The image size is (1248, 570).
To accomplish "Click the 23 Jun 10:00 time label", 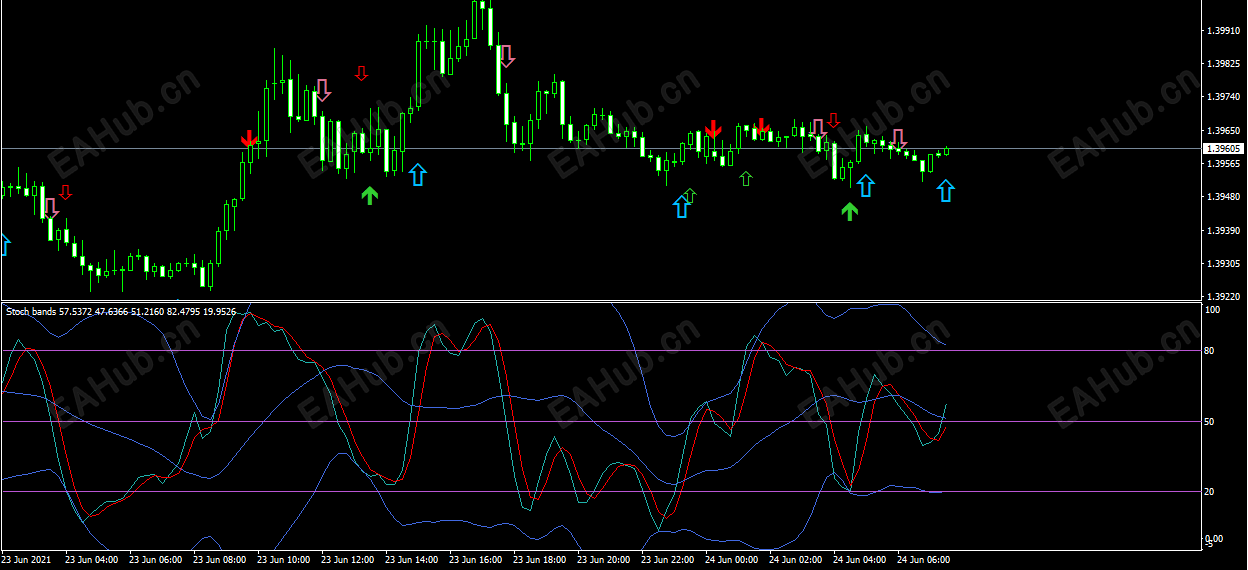I will click(x=284, y=560).
